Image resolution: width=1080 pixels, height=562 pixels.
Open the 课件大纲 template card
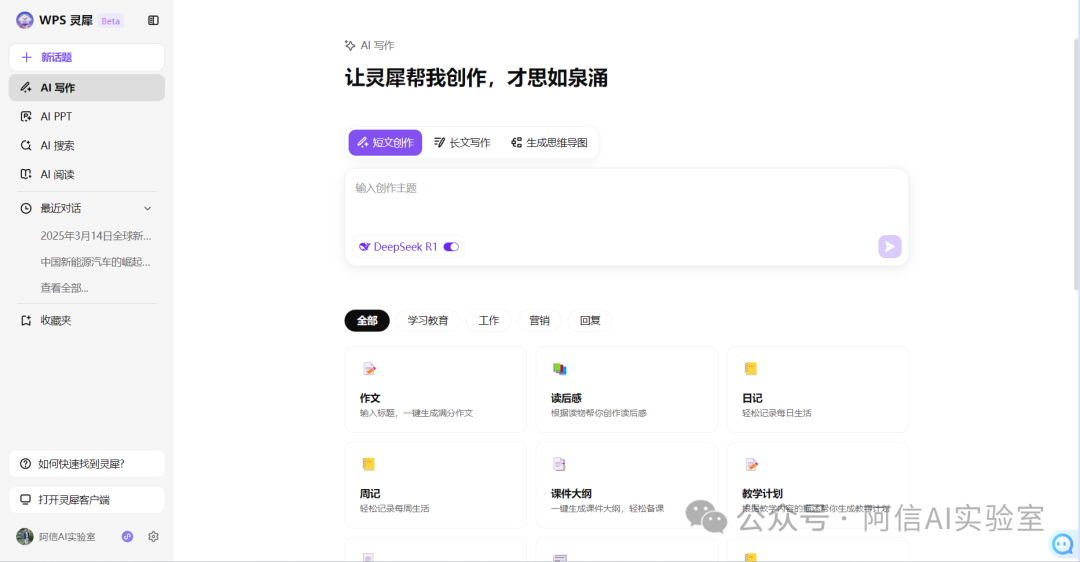[627, 486]
